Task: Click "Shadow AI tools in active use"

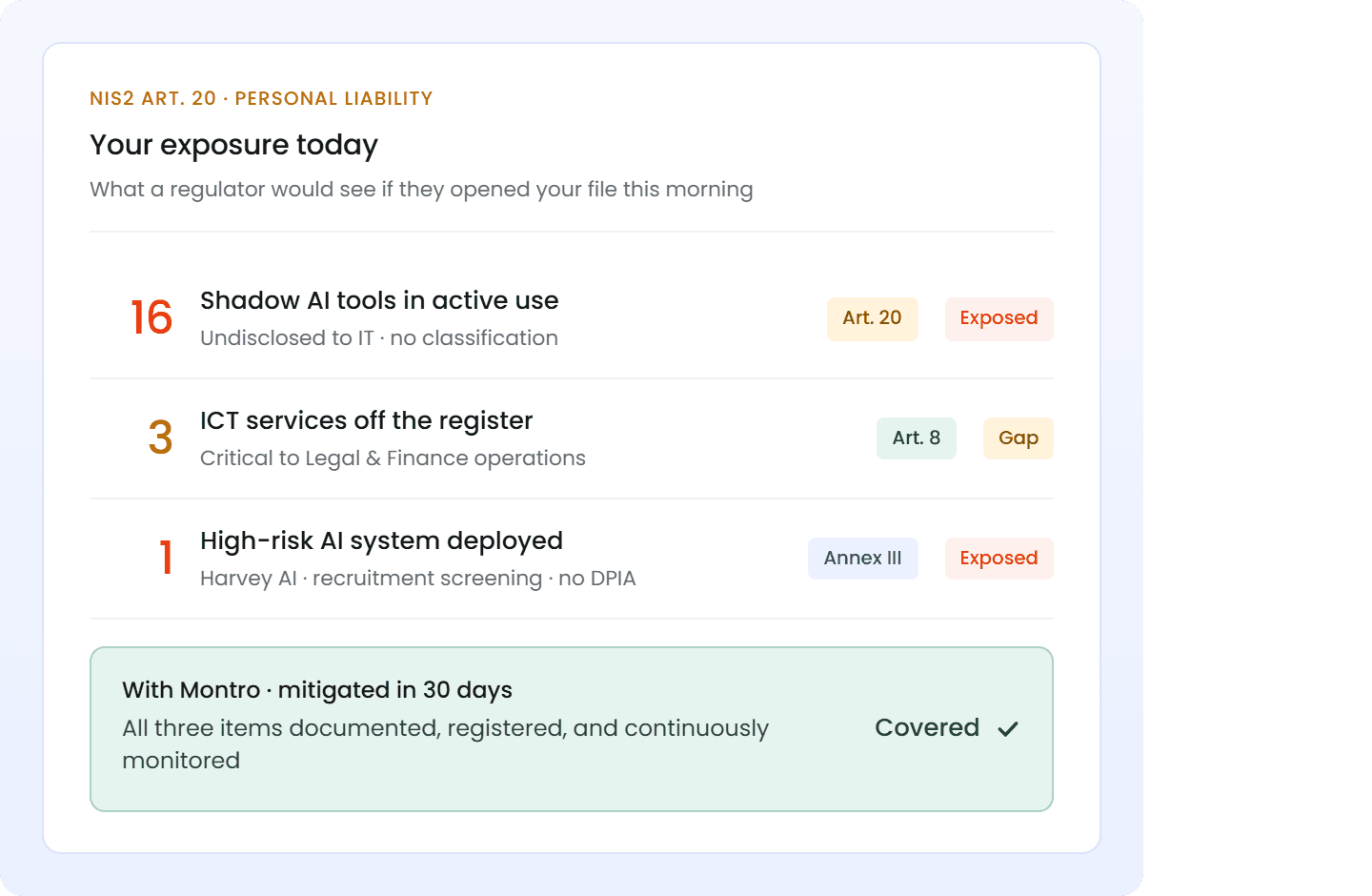Action: 379,300
